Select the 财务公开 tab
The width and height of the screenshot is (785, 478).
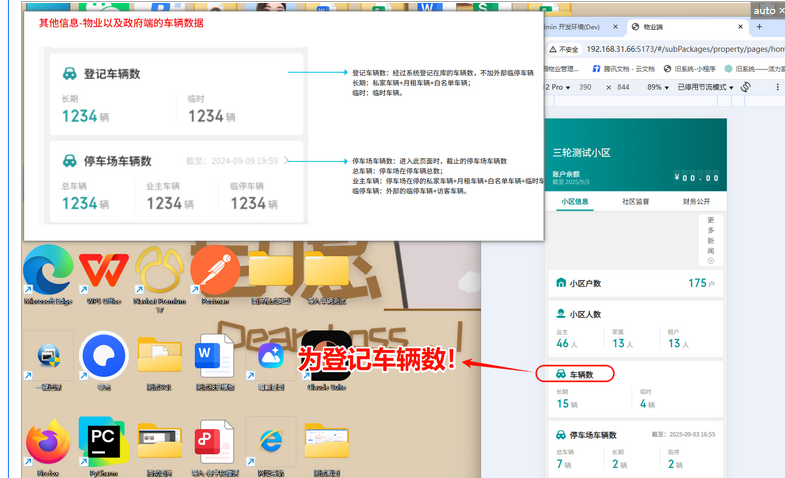(x=696, y=201)
